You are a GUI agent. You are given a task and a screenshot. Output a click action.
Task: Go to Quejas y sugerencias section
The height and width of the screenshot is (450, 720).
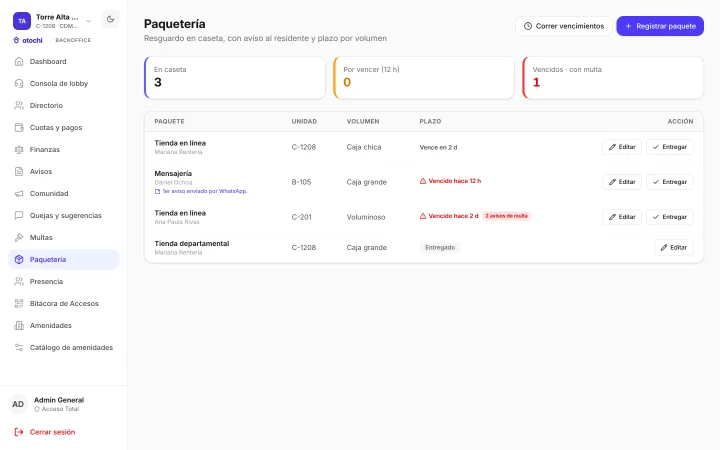64,215
